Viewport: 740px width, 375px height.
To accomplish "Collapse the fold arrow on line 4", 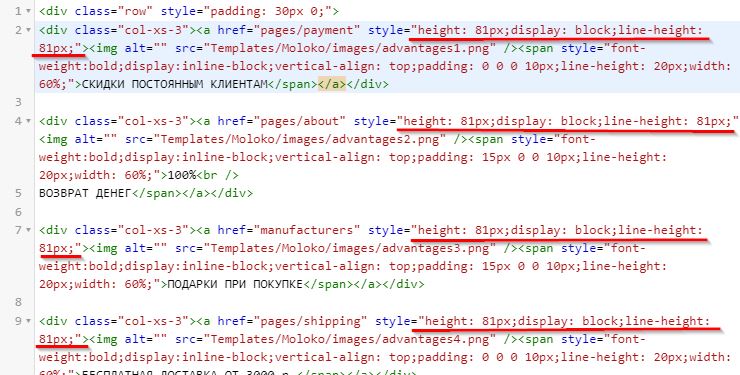I will click(29, 122).
